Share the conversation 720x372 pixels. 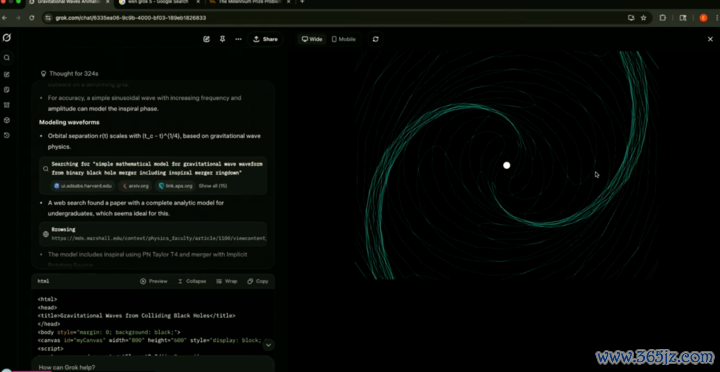[x=265, y=39]
